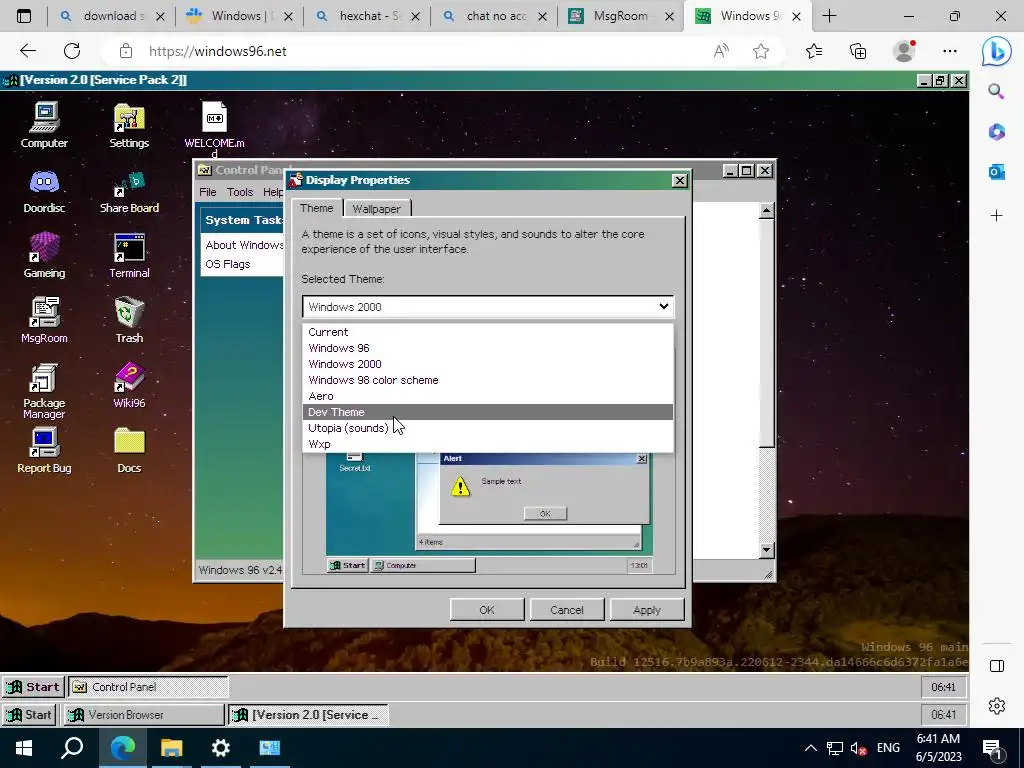Go back with the browser arrow
The height and width of the screenshot is (768, 1024).
pyautogui.click(x=27, y=51)
